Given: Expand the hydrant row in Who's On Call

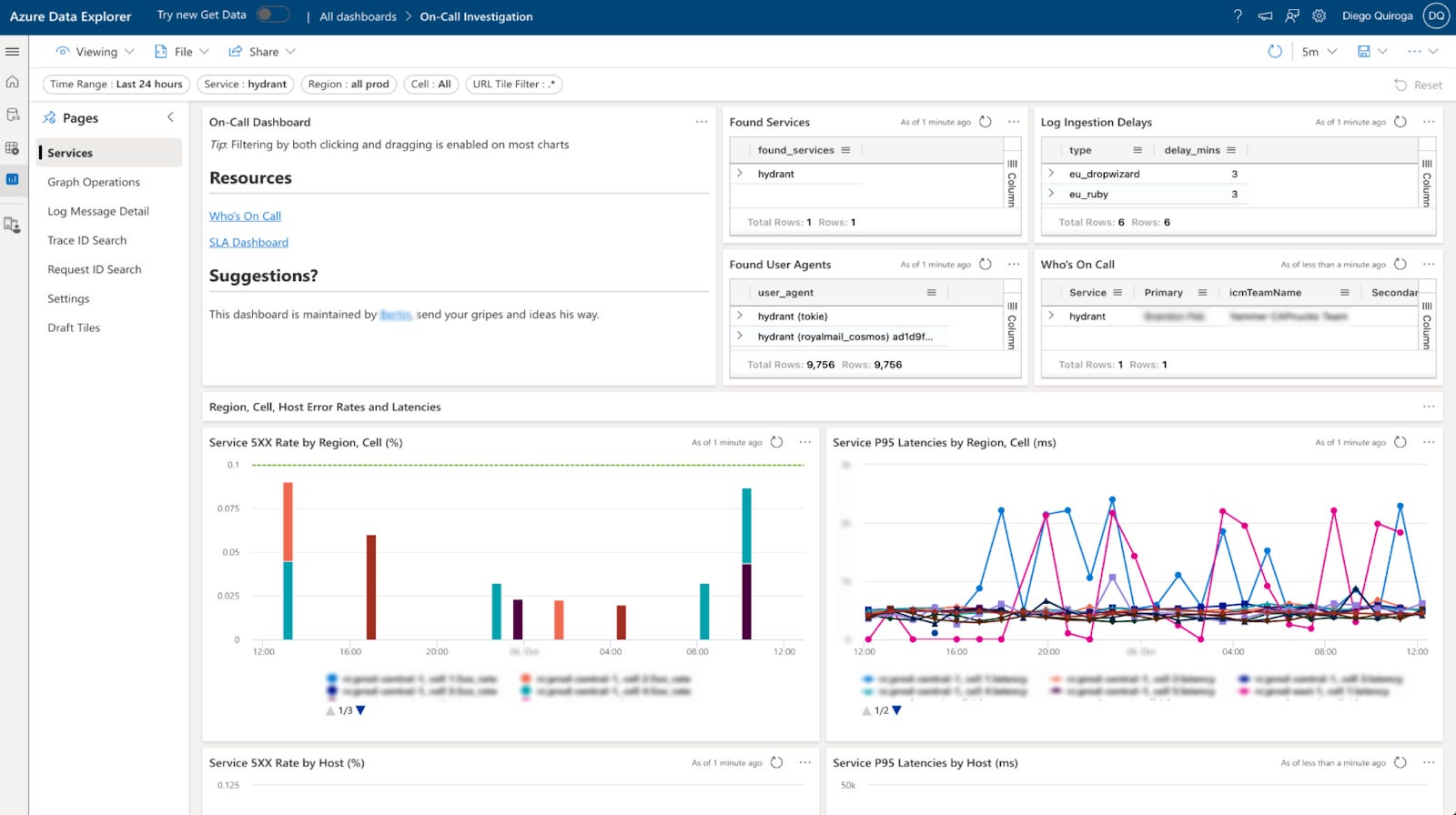Looking at the screenshot, I should tap(1051, 316).
